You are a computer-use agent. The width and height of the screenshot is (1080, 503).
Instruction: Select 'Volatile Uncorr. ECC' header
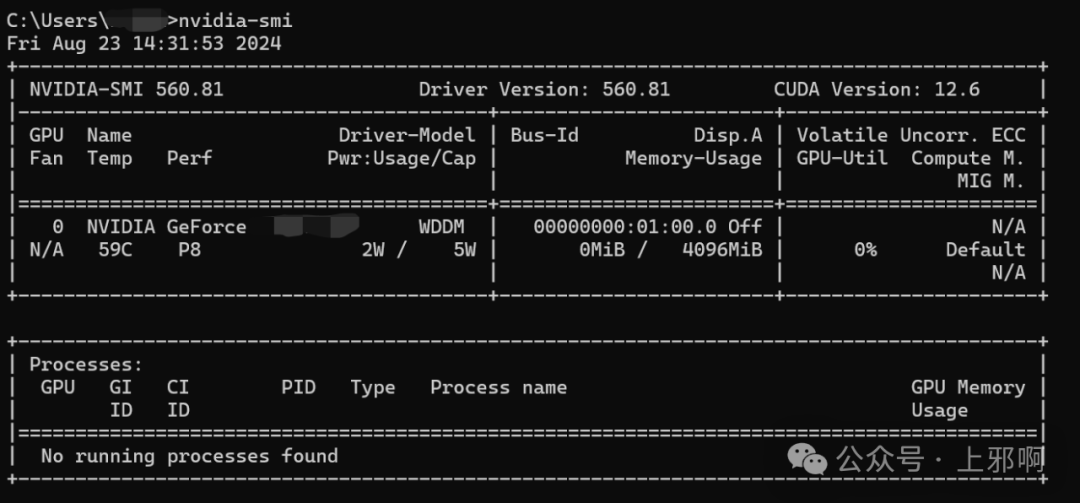point(911,135)
